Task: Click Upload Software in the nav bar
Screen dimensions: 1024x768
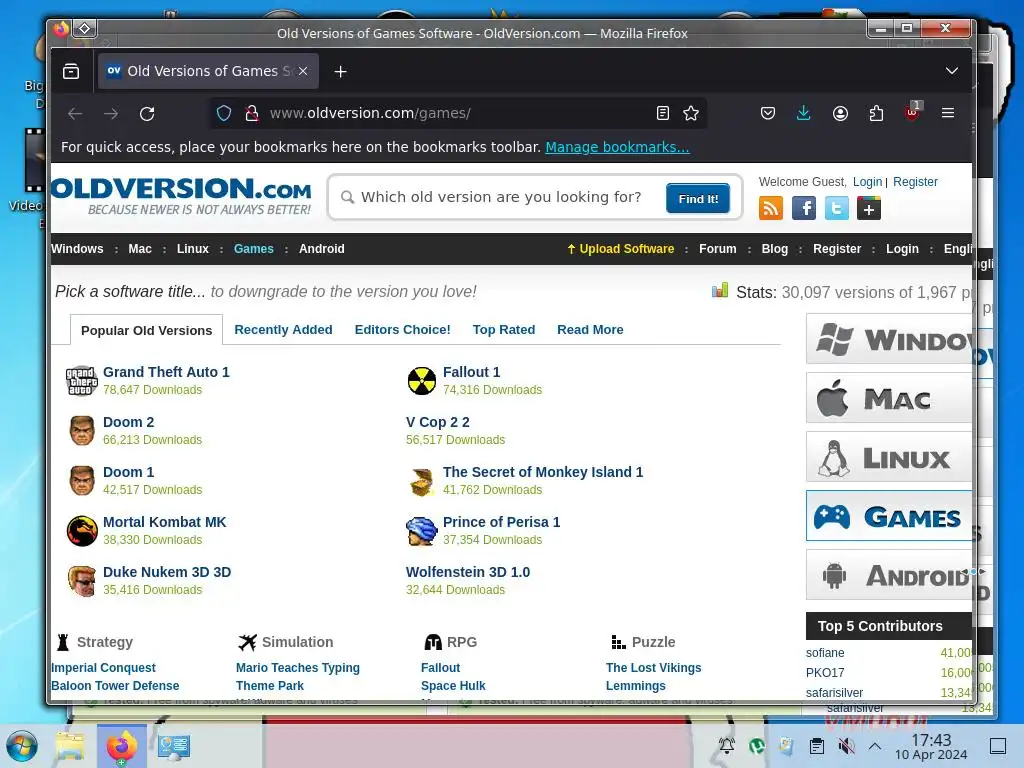Action: point(620,249)
